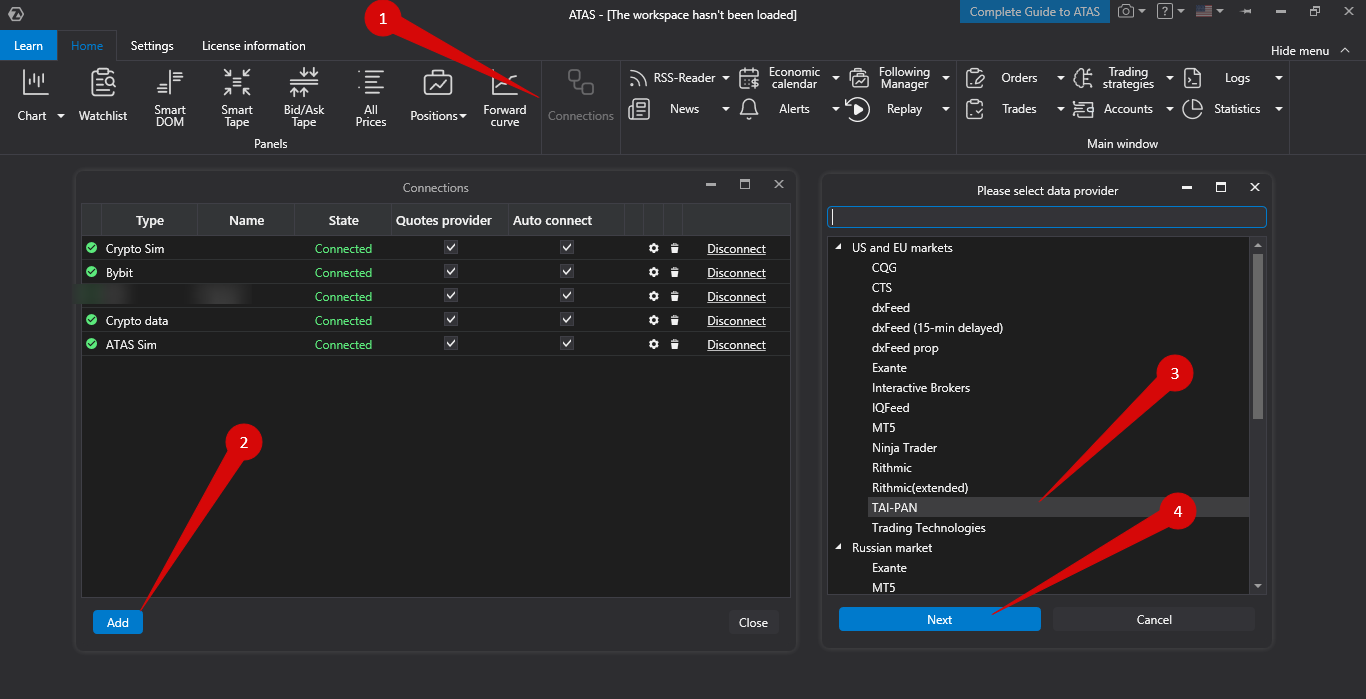Toggle Quotes provider for Crypto data
The image size is (1366, 699).
click(x=451, y=319)
